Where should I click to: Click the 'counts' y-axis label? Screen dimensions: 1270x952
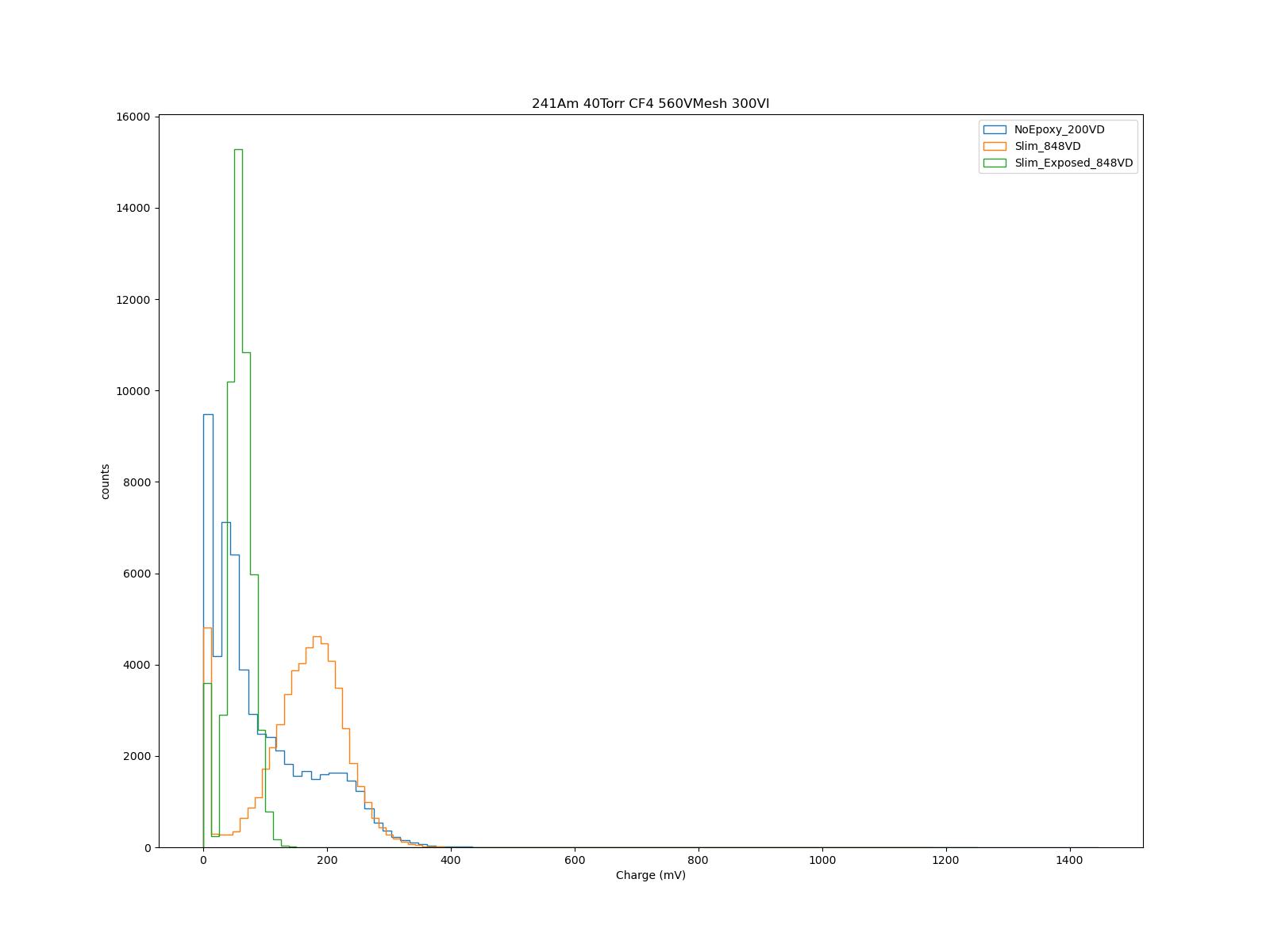point(105,482)
